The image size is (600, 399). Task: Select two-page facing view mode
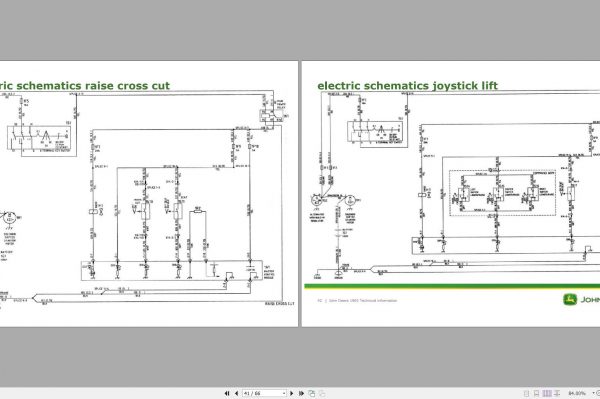tap(547, 393)
